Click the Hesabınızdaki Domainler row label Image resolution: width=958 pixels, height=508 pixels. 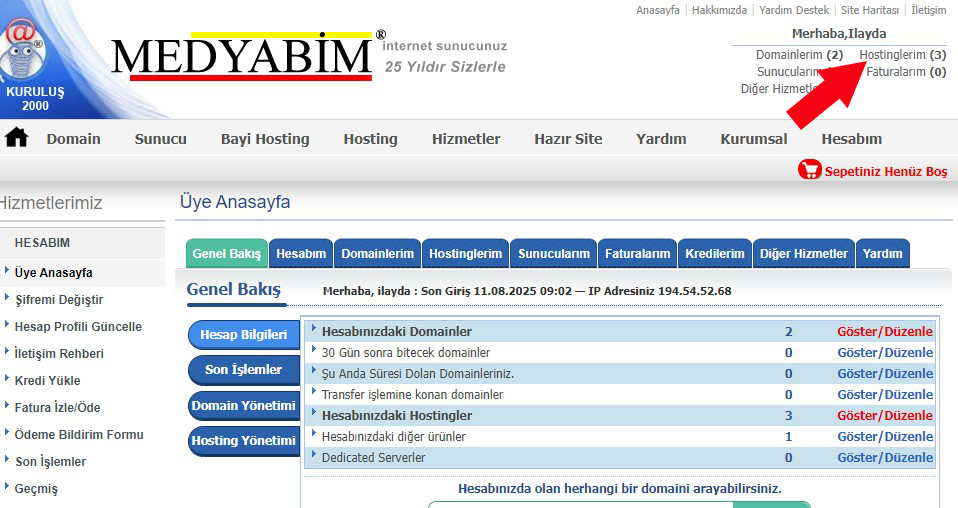pyautogui.click(x=397, y=331)
